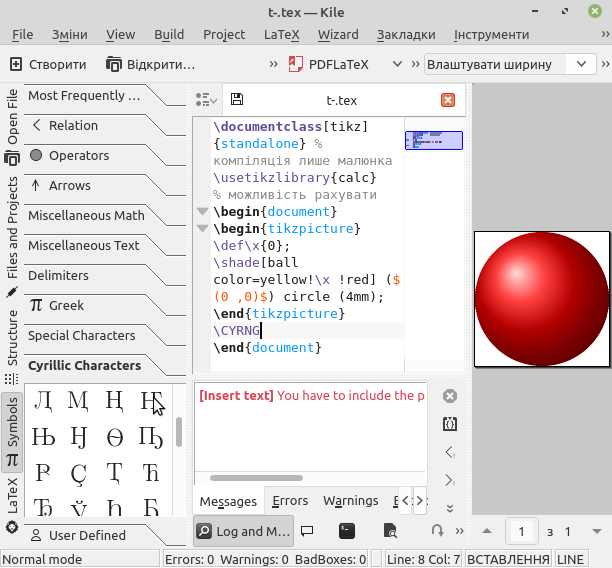This screenshot has width=612, height=568.
Task: Open the Konsole terminal icon in bottom bar
Action: (347, 531)
